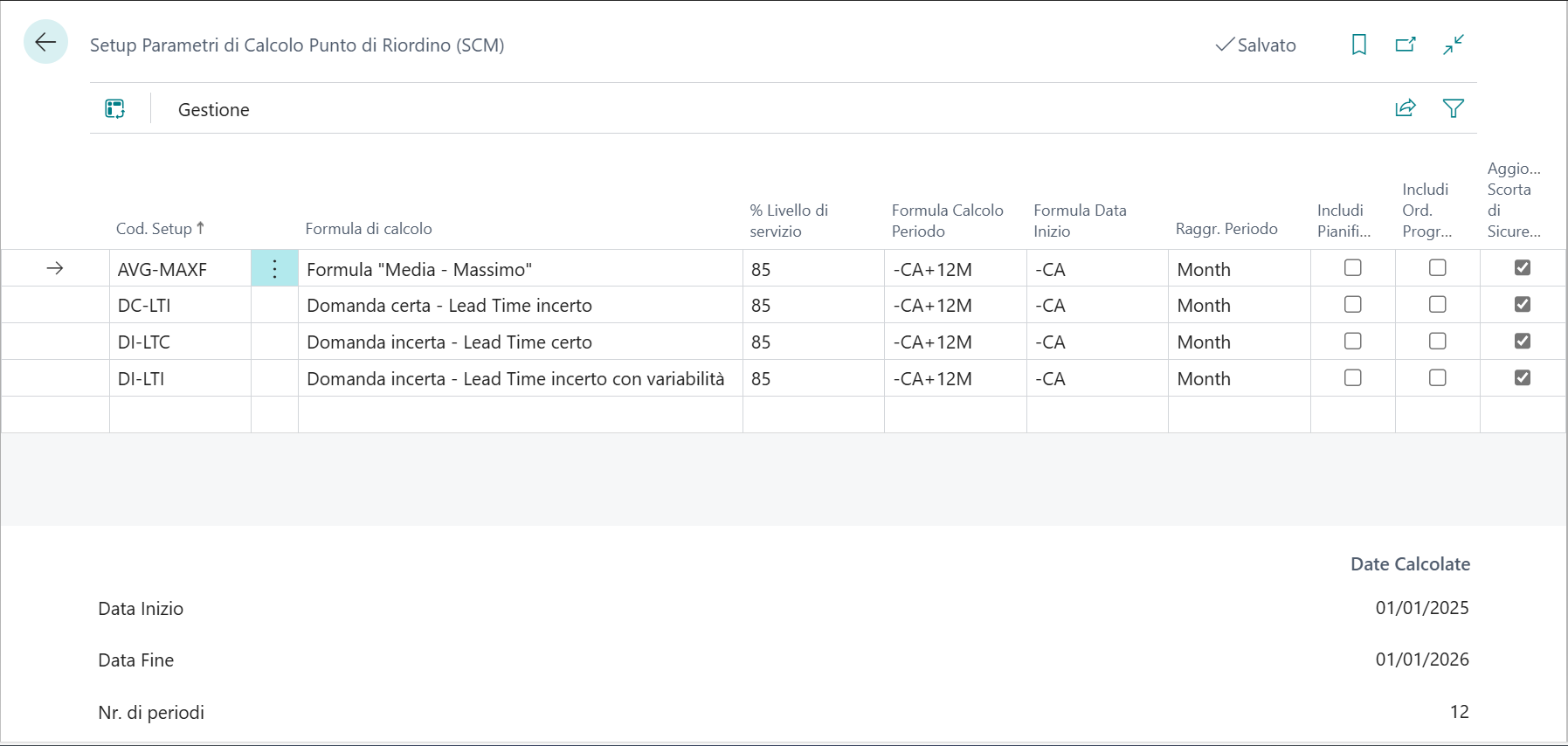Click the share icon in the toolbar
Viewport: 1568px width, 746px height.
pyautogui.click(x=1405, y=108)
